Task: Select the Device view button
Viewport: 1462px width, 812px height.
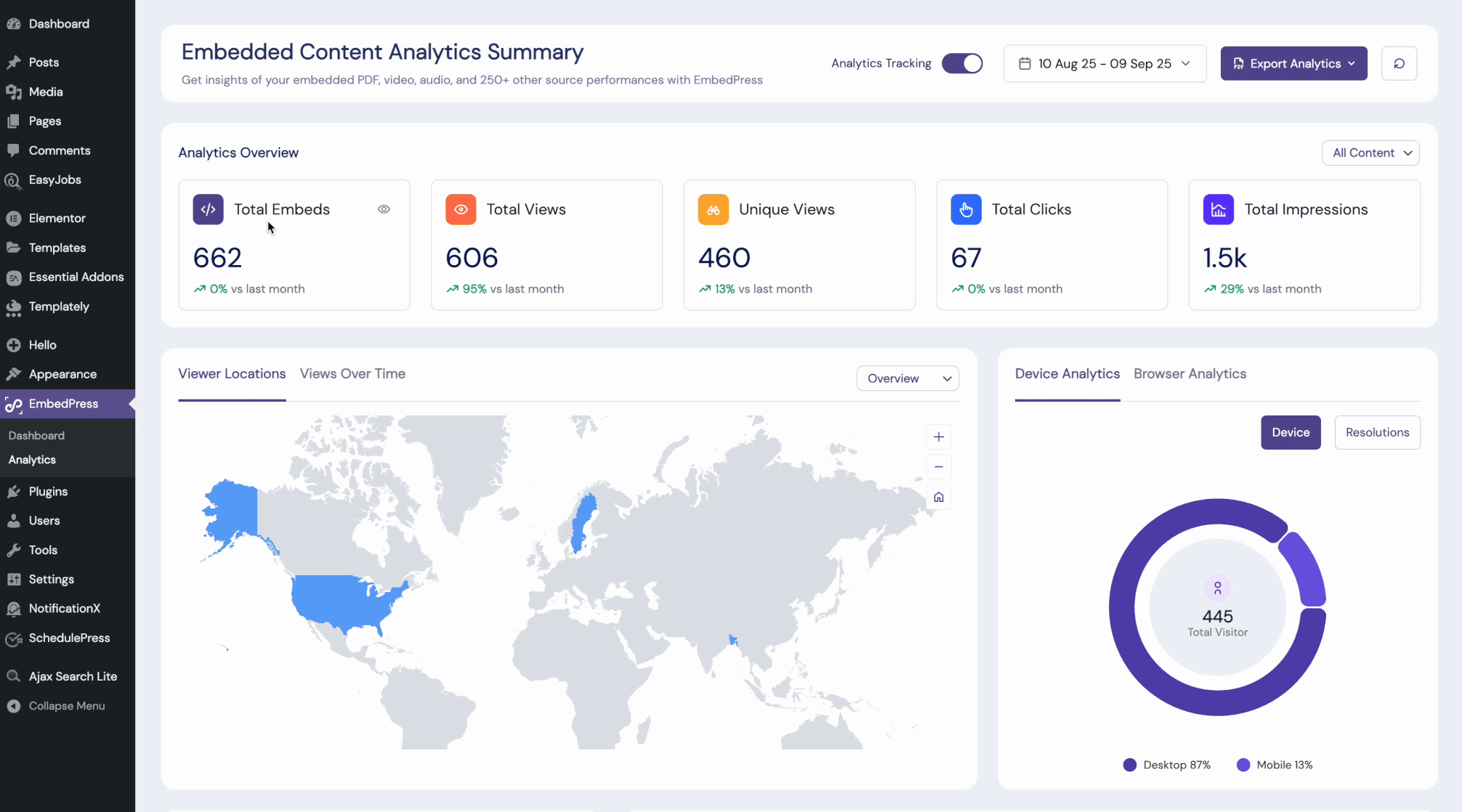Action: pyautogui.click(x=1291, y=432)
